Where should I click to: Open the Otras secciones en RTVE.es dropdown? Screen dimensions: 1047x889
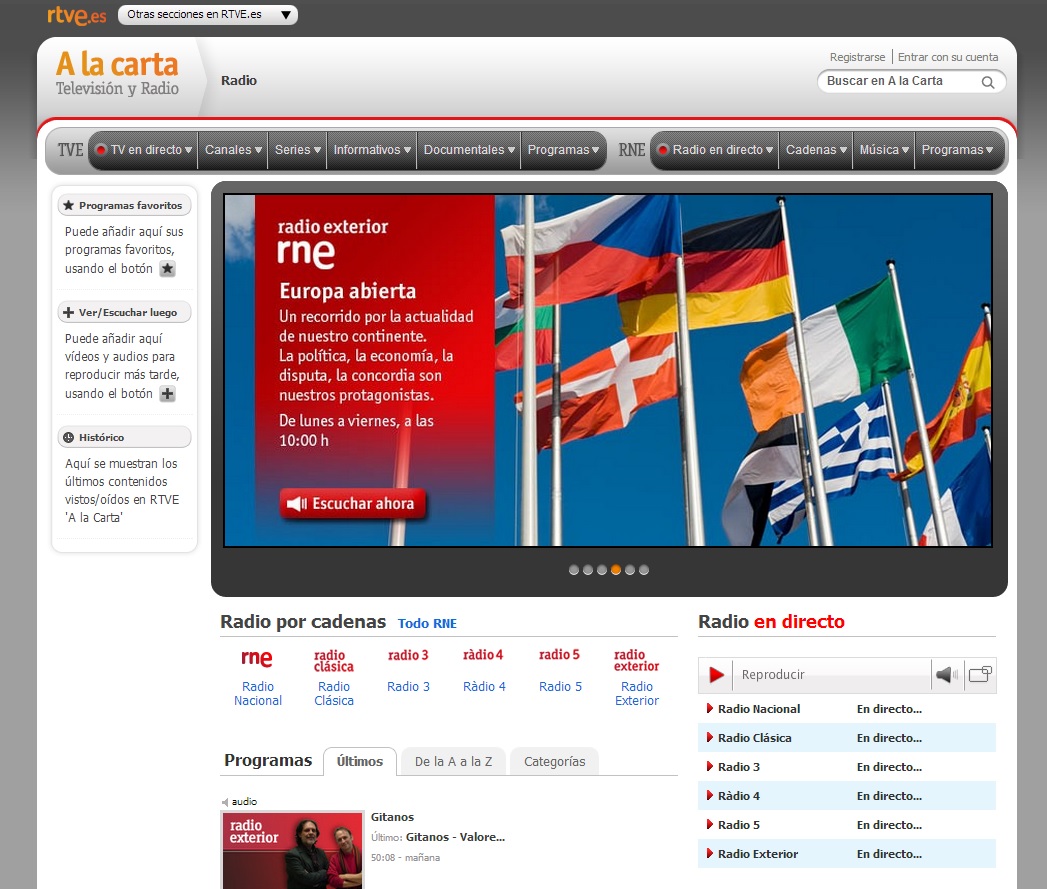208,15
